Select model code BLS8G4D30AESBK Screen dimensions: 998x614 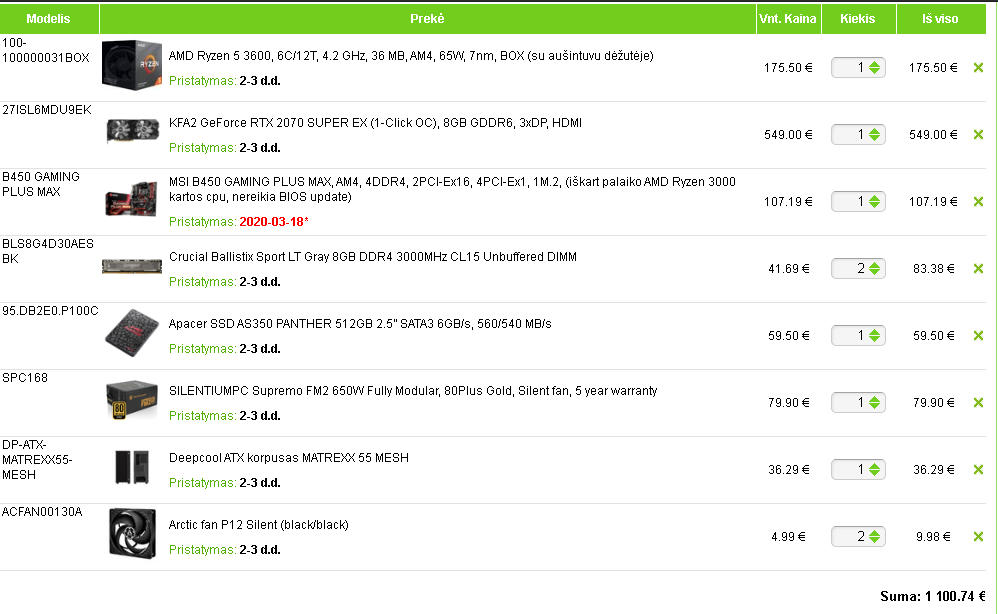[48, 251]
